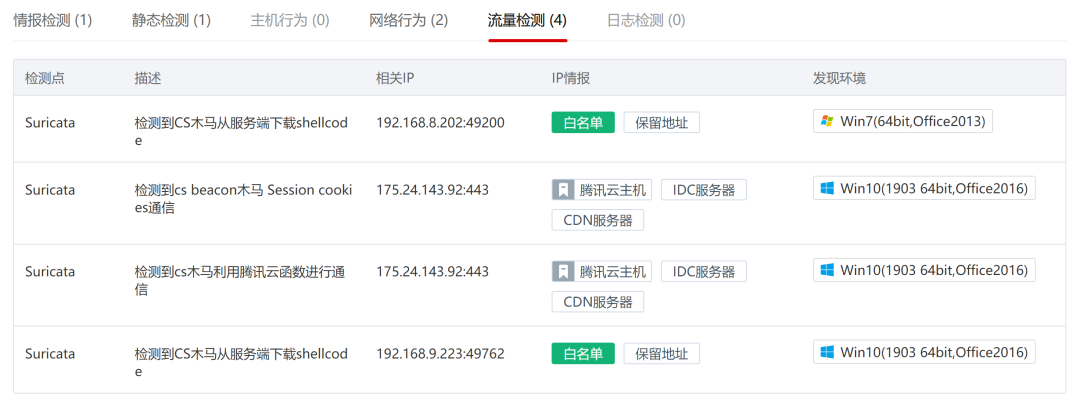Click the bookmark icon in third row's 腾讯云主机 tag
This screenshot has width=1080, height=409.
(563, 271)
